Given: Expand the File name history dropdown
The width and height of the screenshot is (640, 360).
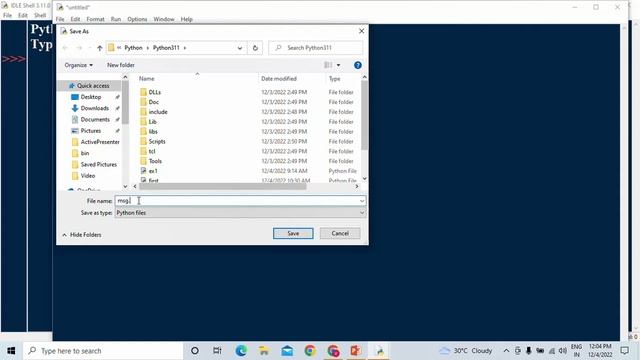Looking at the screenshot, I should [362, 201].
